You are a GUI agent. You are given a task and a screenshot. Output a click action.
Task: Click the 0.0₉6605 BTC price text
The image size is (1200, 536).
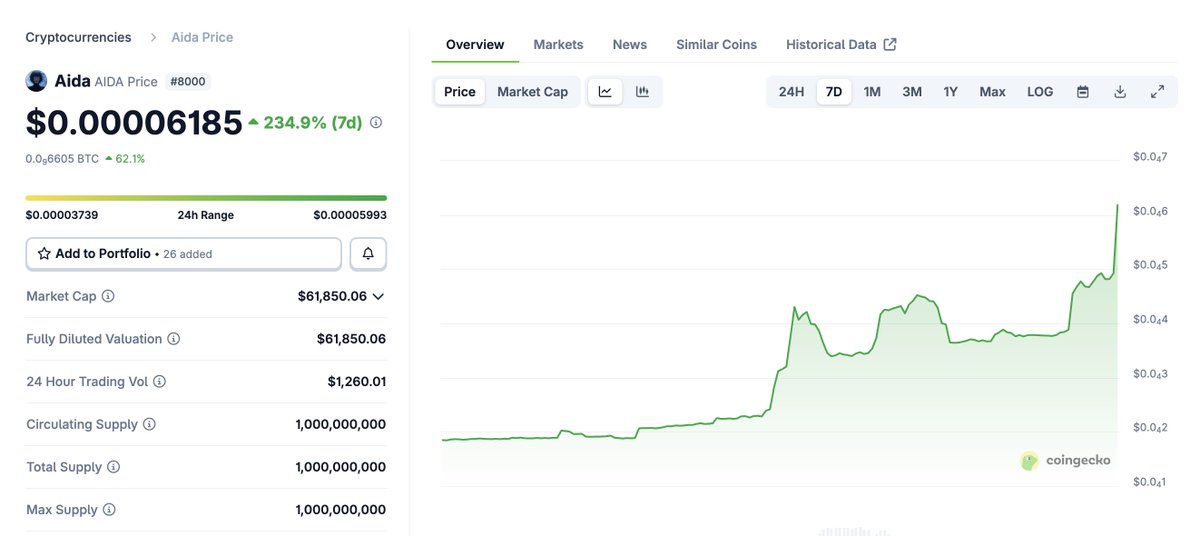pos(62,159)
